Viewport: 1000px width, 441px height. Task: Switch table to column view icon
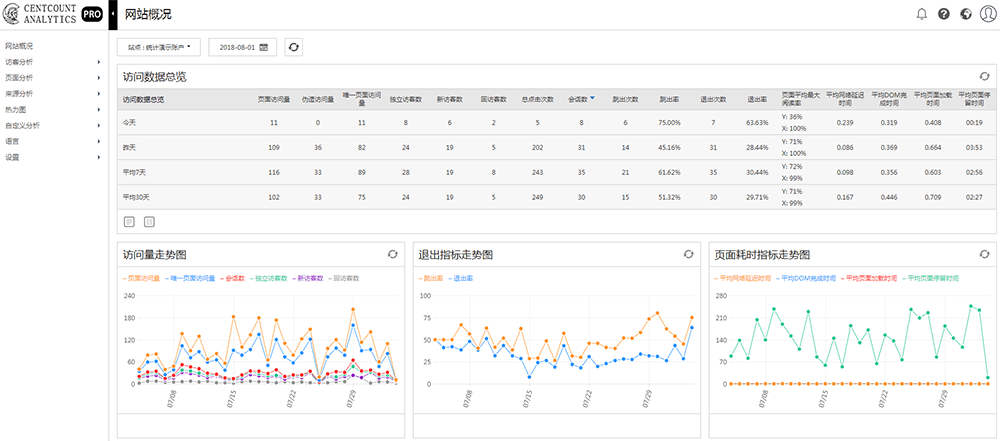point(149,221)
